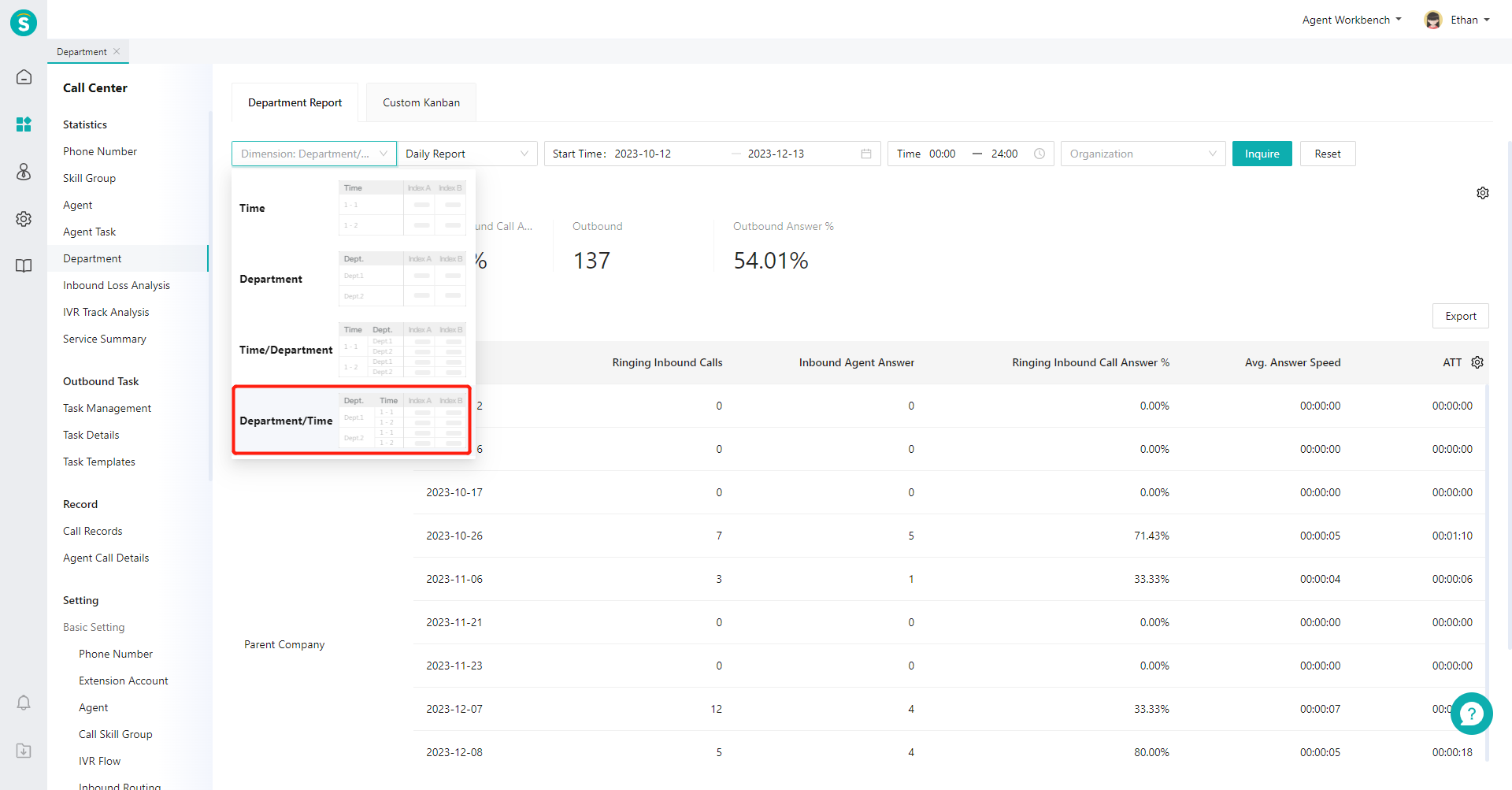Open Service Summary
Screen dimensions: 1512x790
tap(105, 339)
